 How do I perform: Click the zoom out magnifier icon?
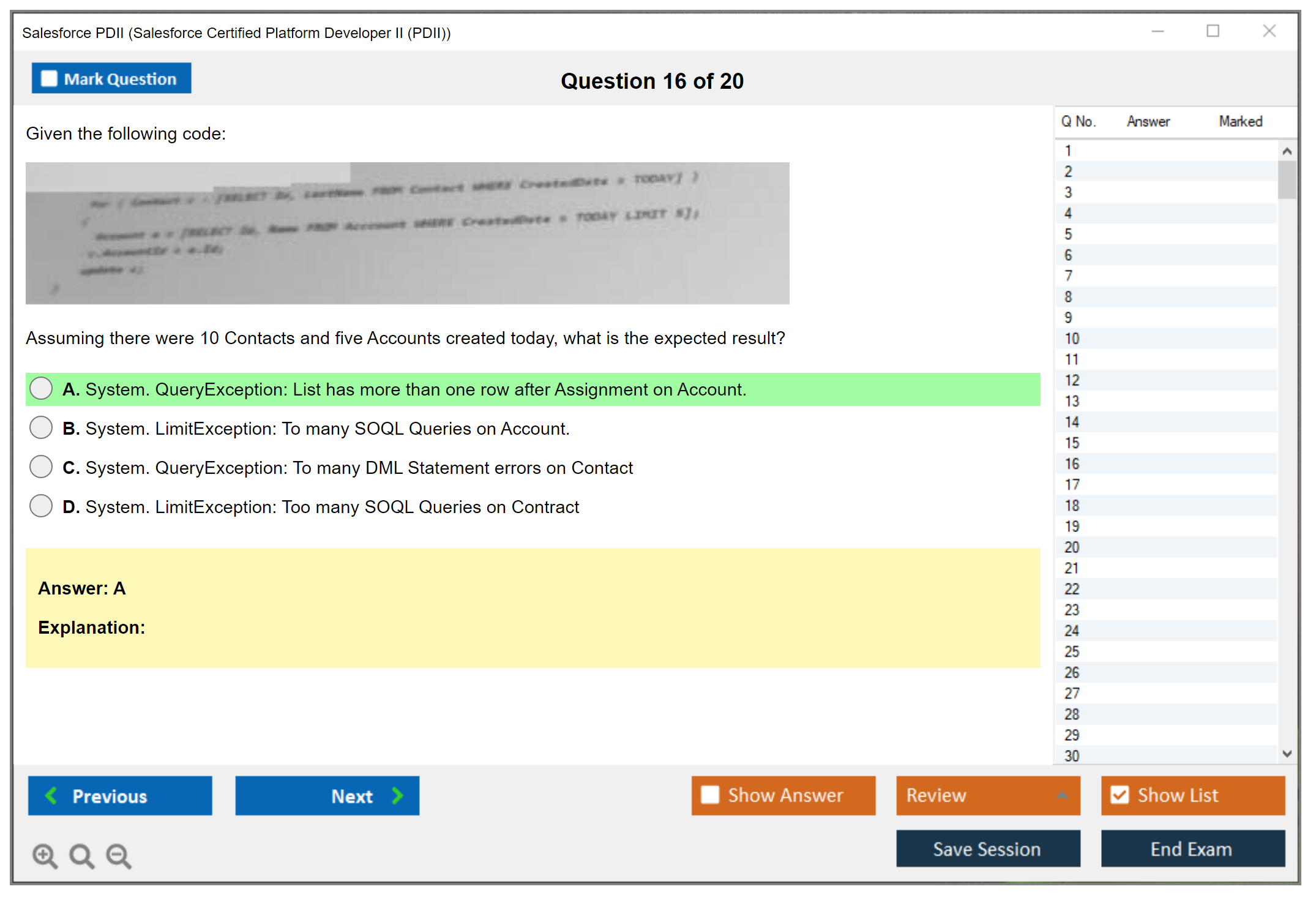point(118,855)
